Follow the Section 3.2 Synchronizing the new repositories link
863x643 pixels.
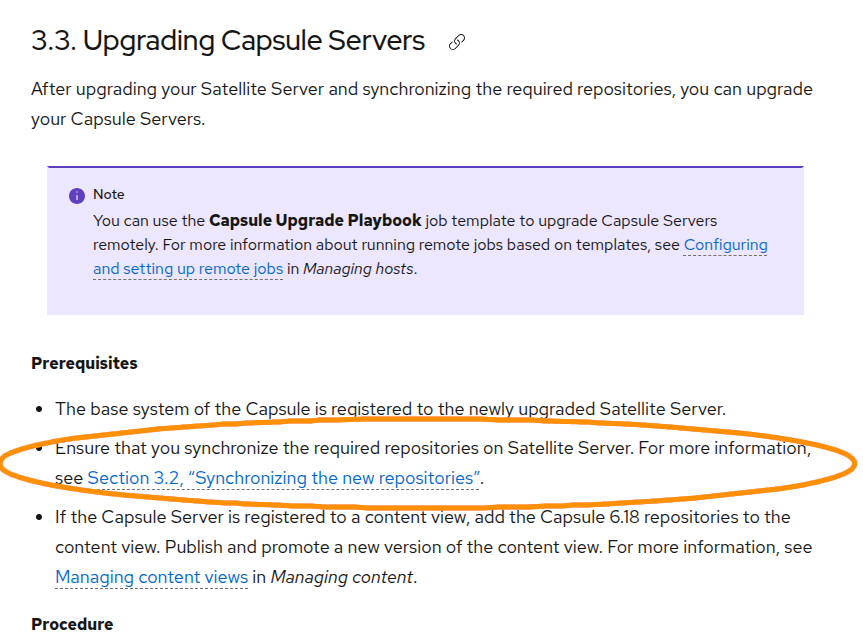pos(284,478)
